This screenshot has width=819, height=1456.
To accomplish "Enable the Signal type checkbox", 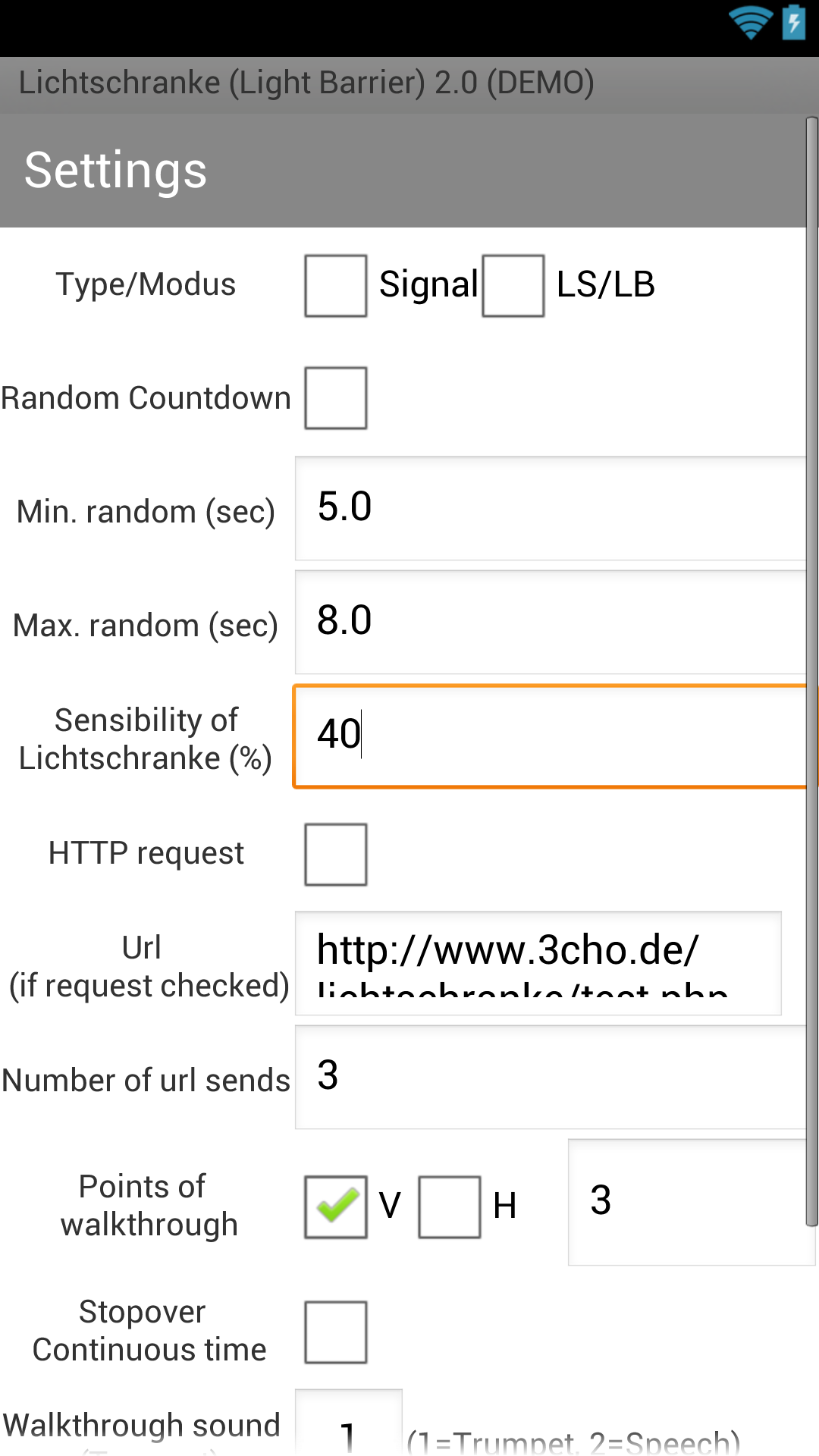I will coord(336,285).
